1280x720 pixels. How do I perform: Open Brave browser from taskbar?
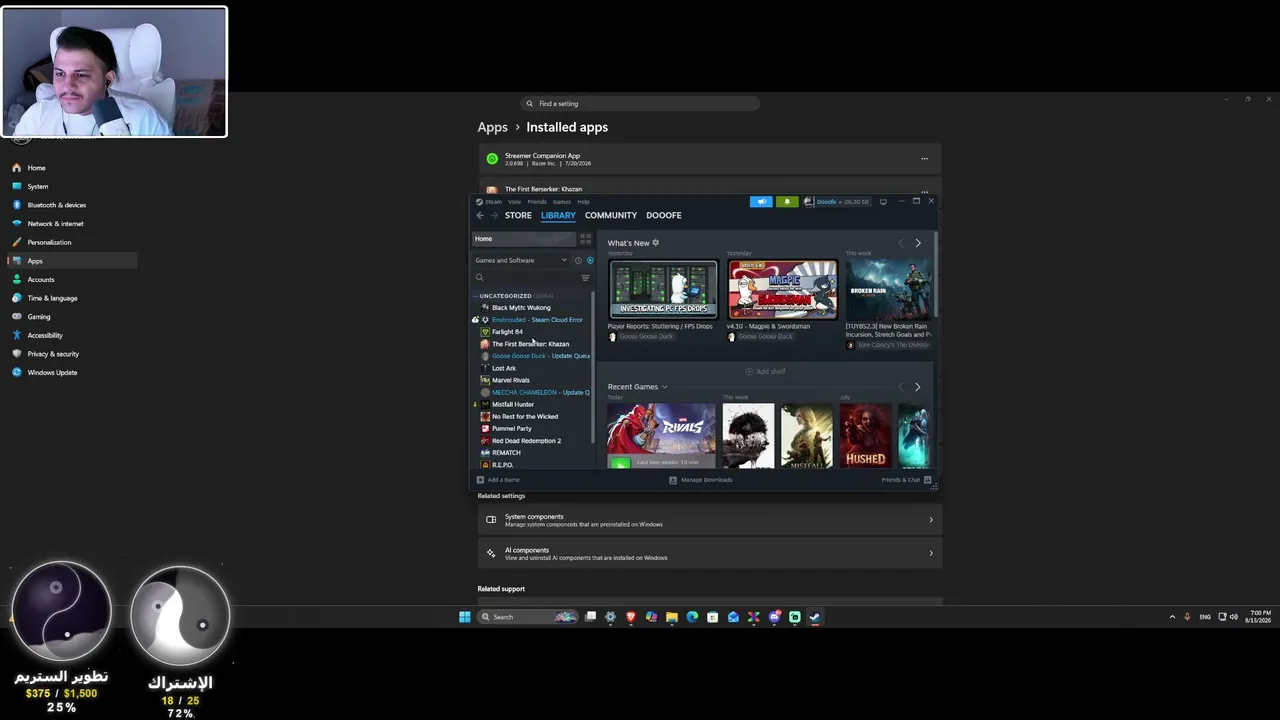(631, 617)
